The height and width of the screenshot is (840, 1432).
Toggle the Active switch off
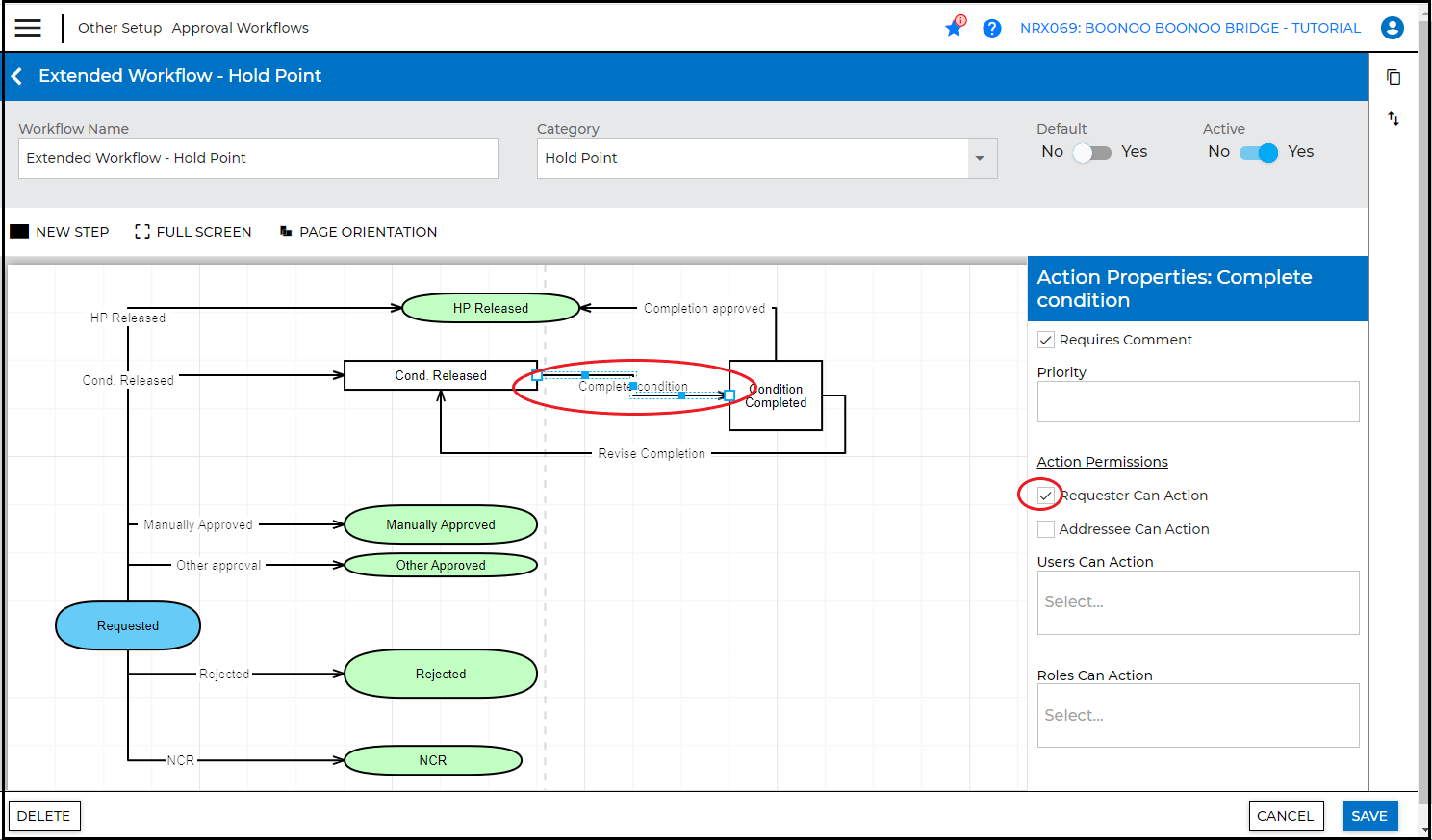(1259, 153)
